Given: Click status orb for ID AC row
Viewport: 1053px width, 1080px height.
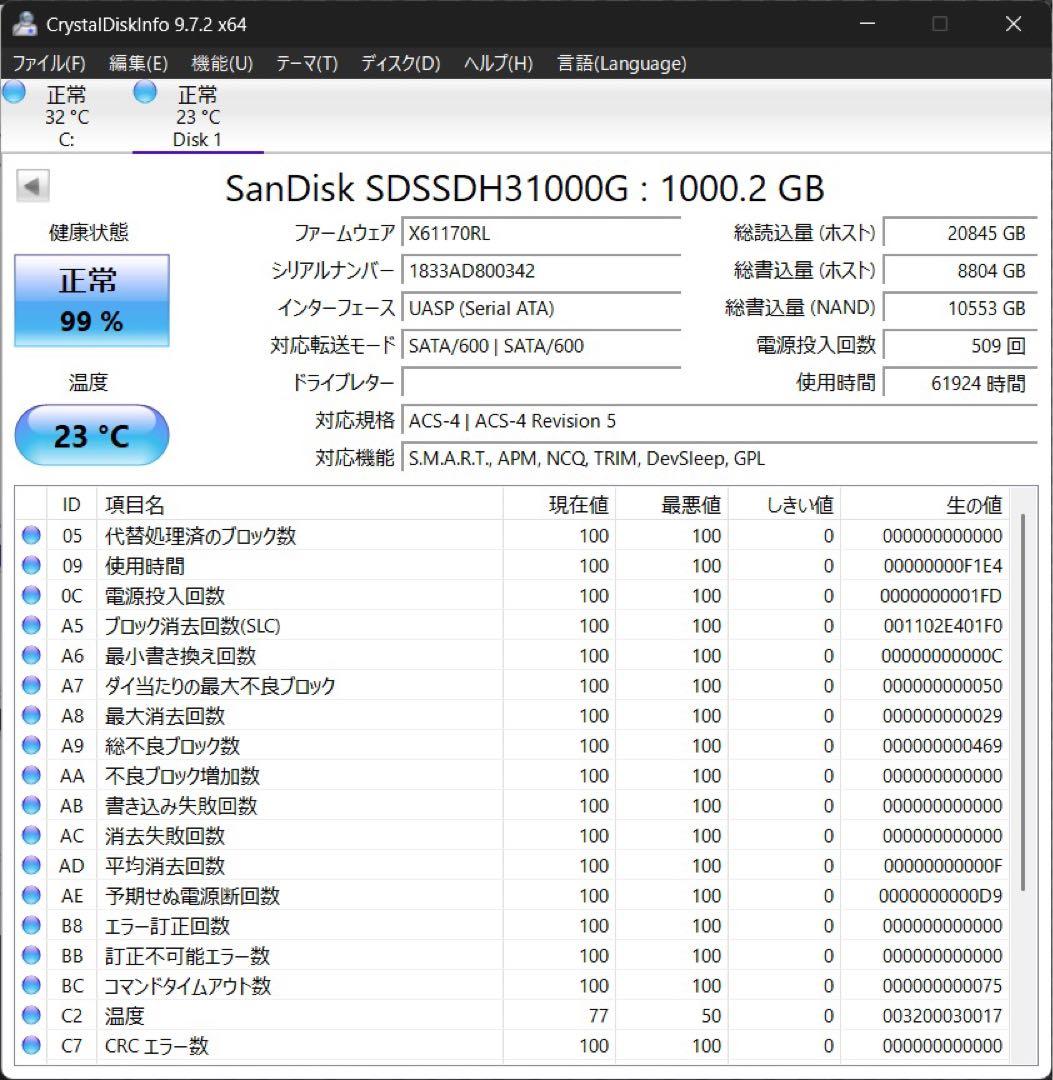Looking at the screenshot, I should (31, 835).
